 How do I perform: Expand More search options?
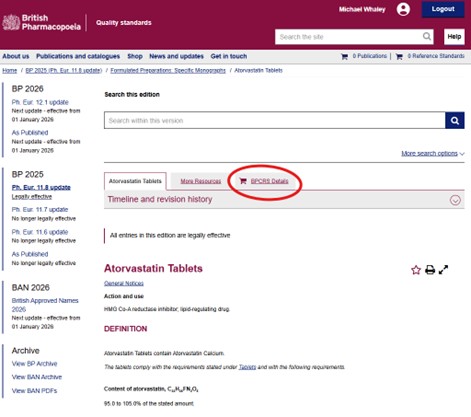[x=433, y=153]
